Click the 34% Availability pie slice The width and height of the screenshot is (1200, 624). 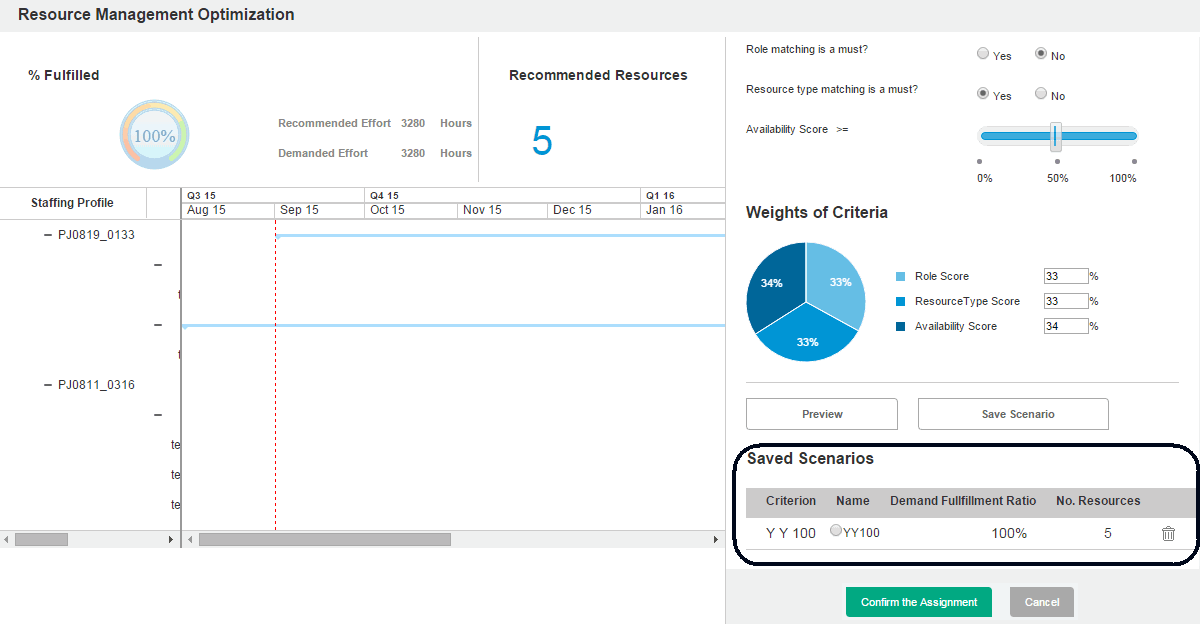coord(772,283)
